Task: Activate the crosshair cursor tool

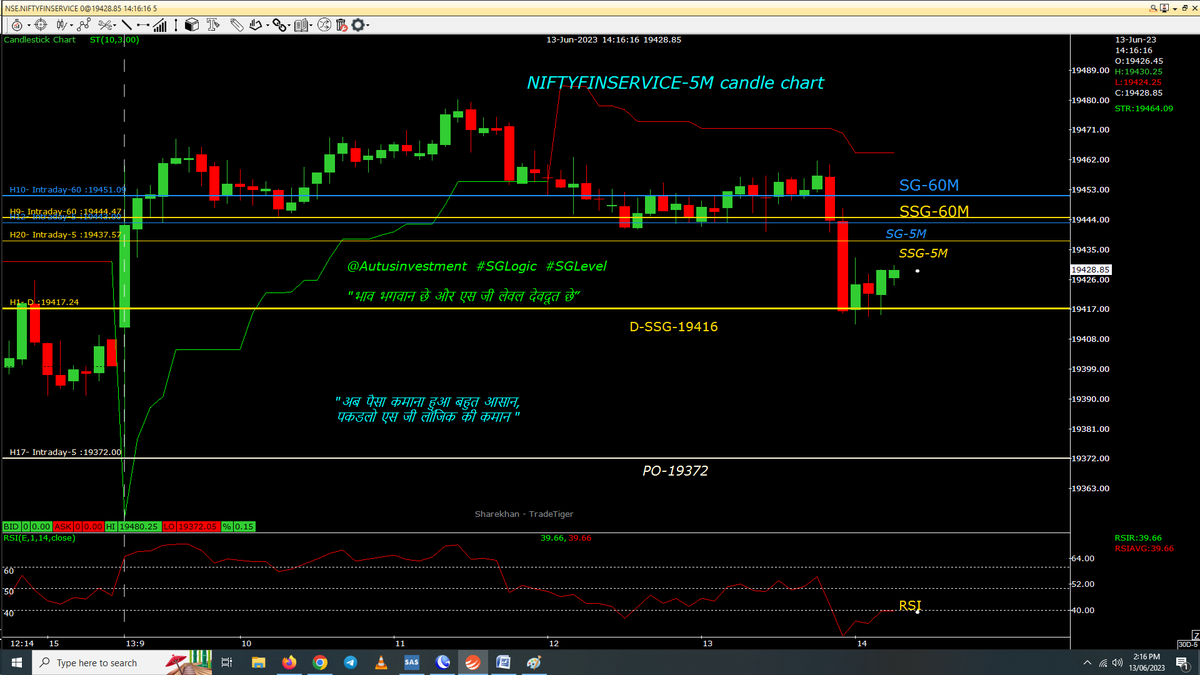Action: point(40,25)
